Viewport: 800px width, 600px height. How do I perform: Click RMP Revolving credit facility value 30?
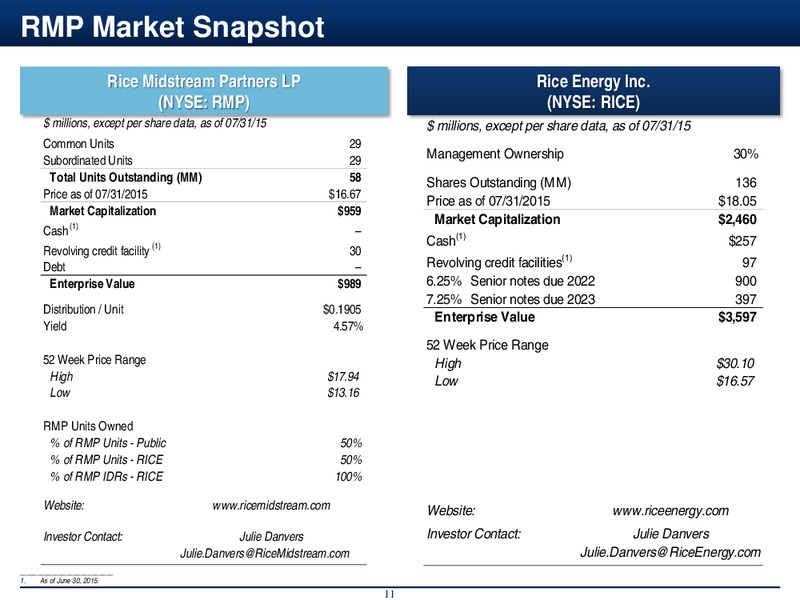tap(355, 251)
